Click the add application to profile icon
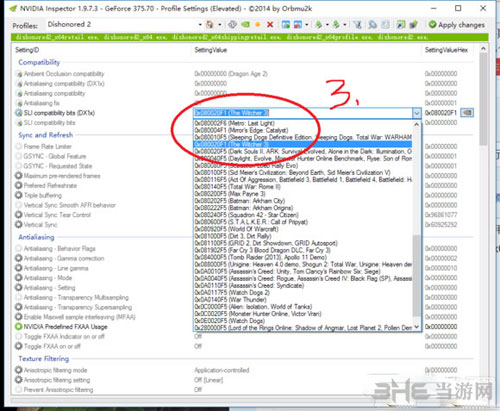The width and height of the screenshot is (500, 411). pos(286,24)
